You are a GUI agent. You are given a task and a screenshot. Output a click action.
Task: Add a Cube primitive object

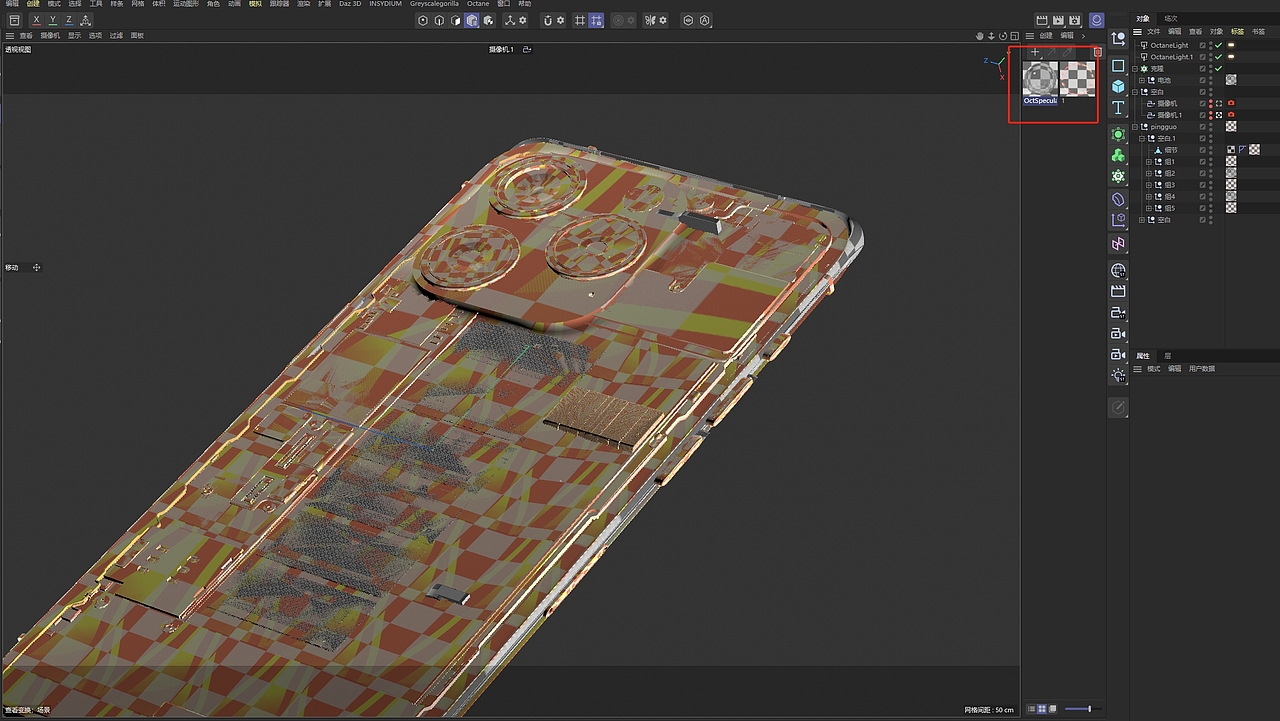tap(1118, 86)
